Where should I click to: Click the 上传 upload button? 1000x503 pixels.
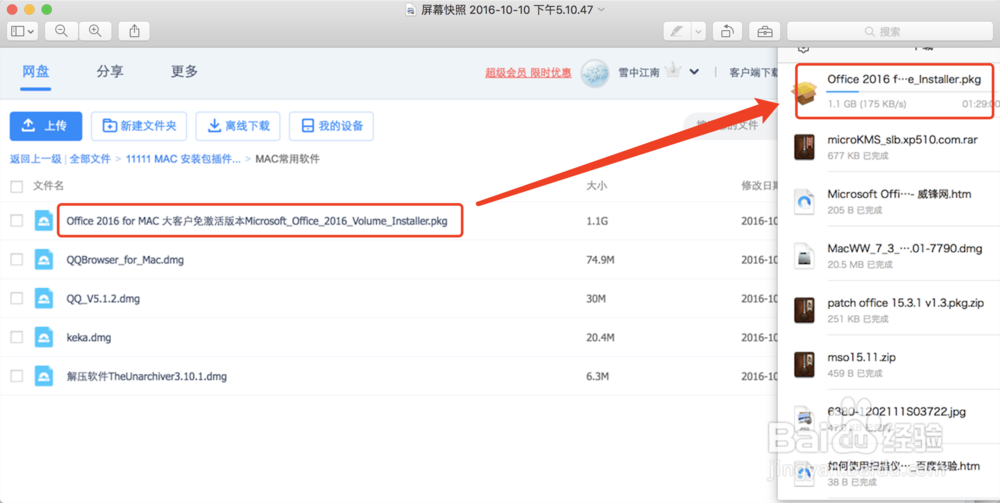pyautogui.click(x=46, y=126)
